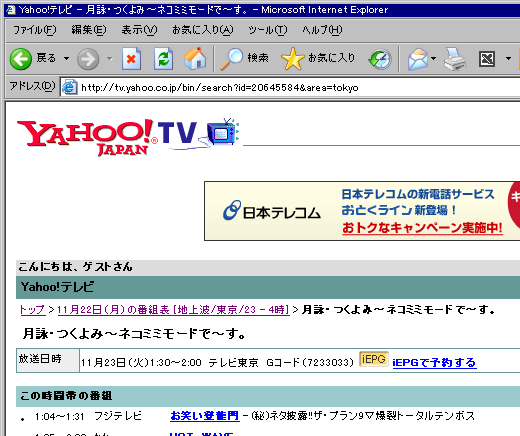Click the この時間帯の番組 section header
Screen dimensions: 520x436
coord(66,396)
